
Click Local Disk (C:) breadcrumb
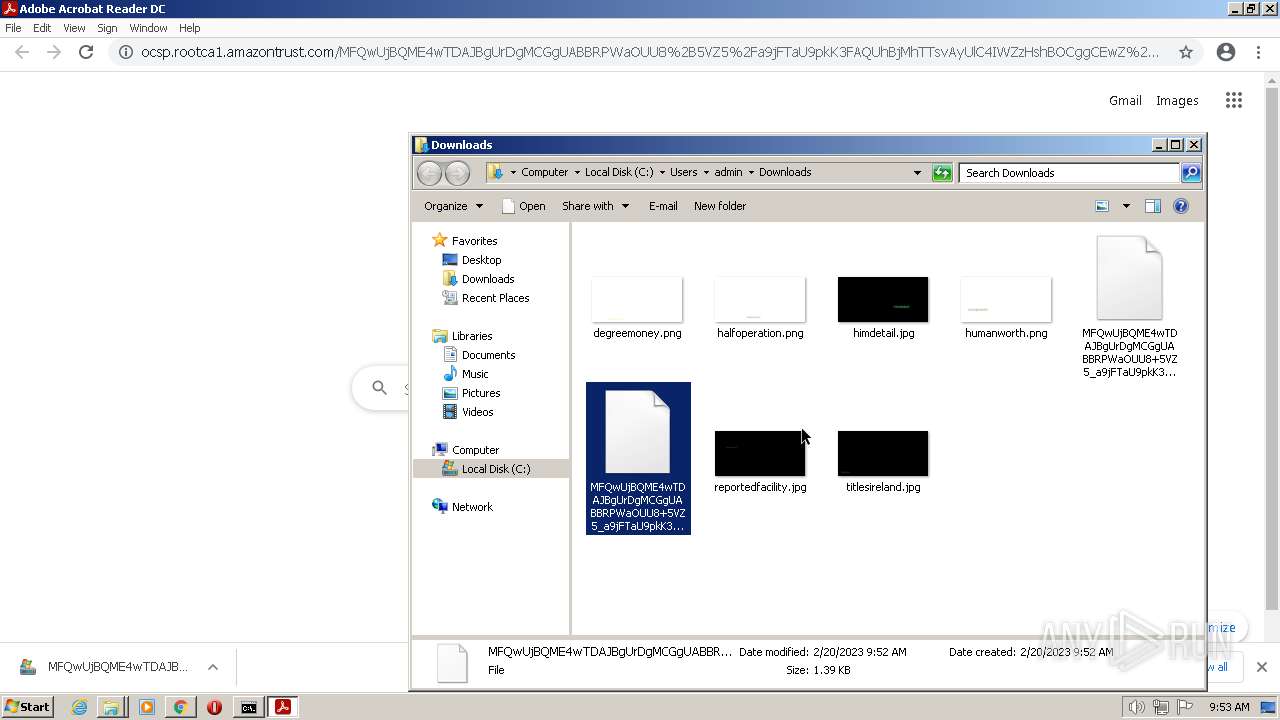coord(619,172)
